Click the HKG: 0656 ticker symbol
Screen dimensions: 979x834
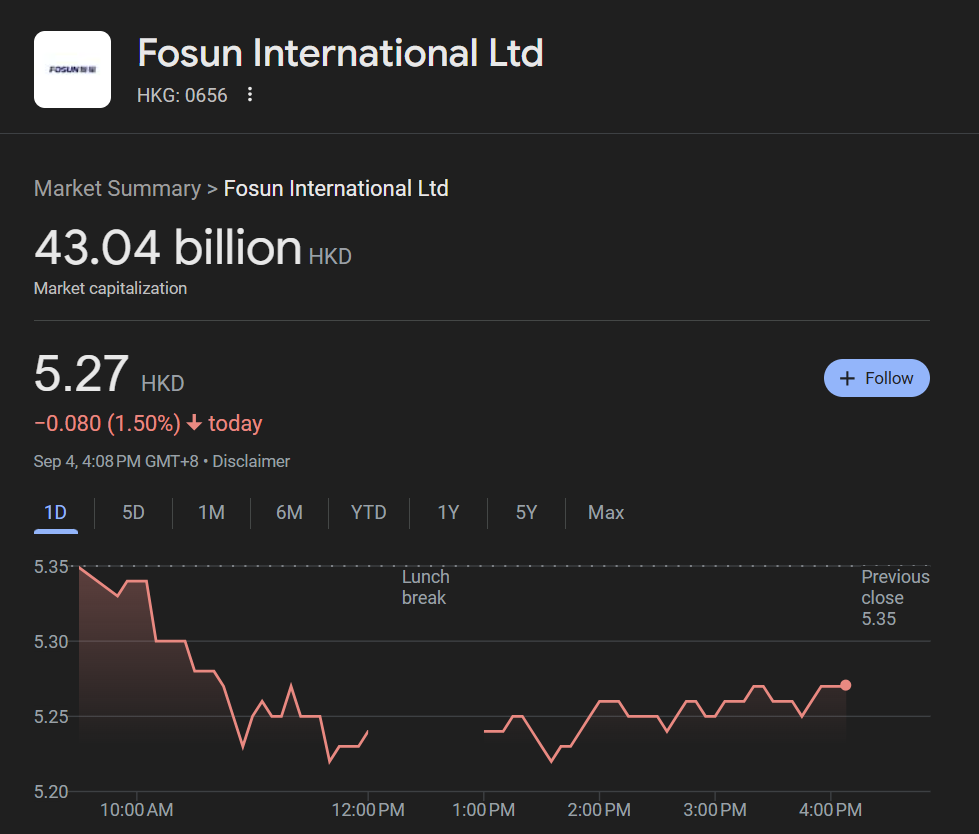(182, 96)
